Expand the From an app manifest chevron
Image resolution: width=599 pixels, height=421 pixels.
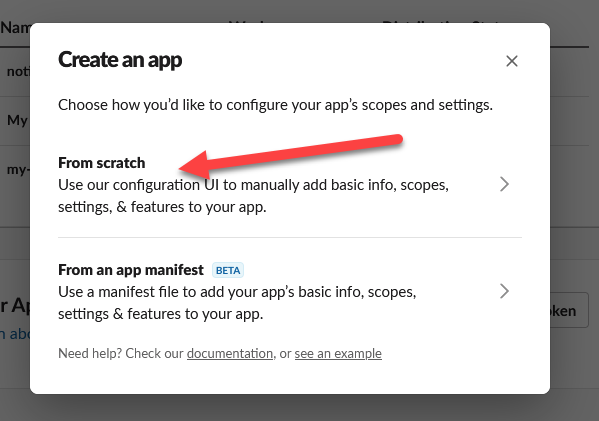tap(504, 291)
